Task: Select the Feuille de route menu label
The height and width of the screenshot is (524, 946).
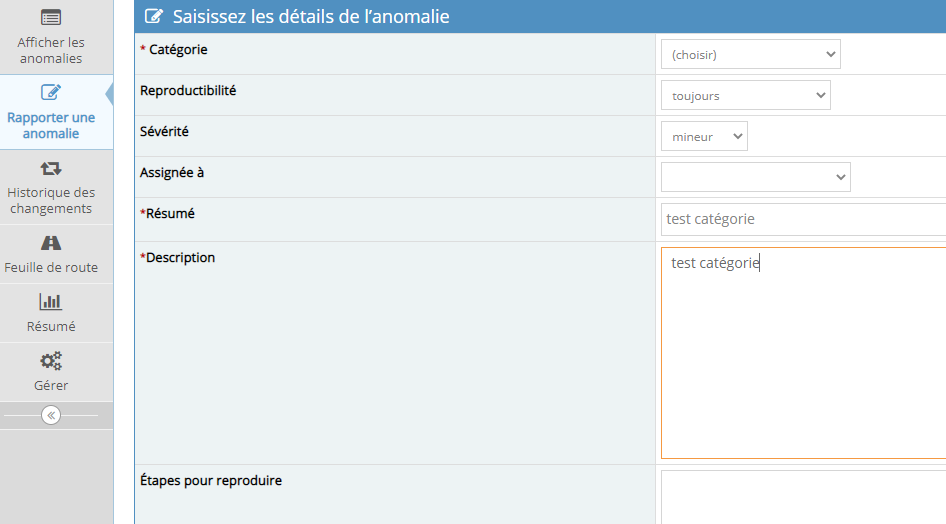Action: 51,267
